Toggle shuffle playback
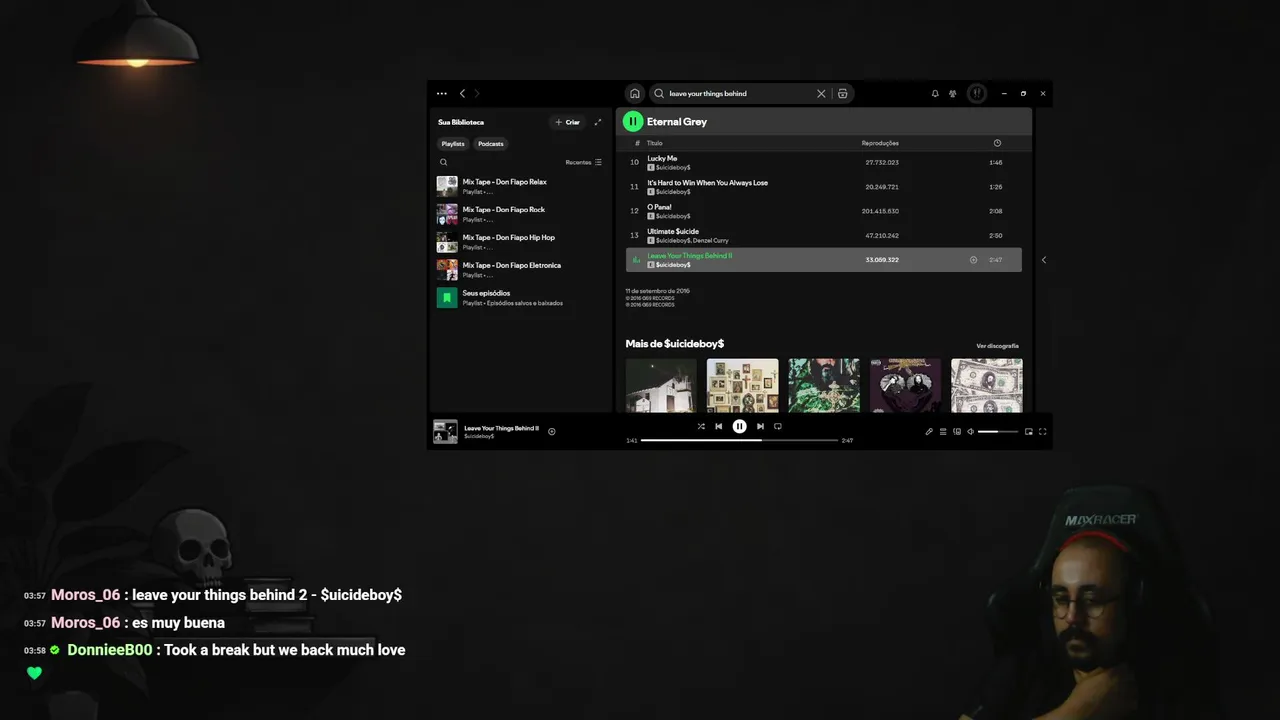This screenshot has width=1280, height=720. tap(701, 426)
